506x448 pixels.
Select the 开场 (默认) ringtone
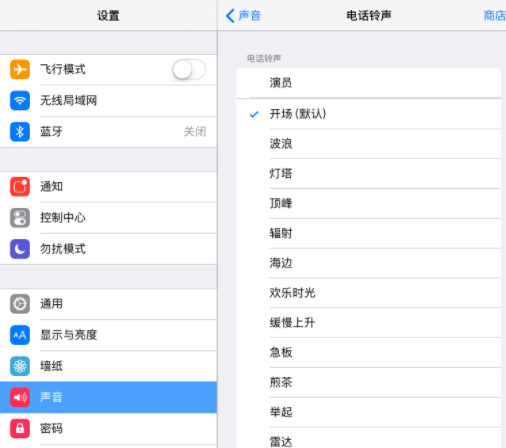coord(368,114)
